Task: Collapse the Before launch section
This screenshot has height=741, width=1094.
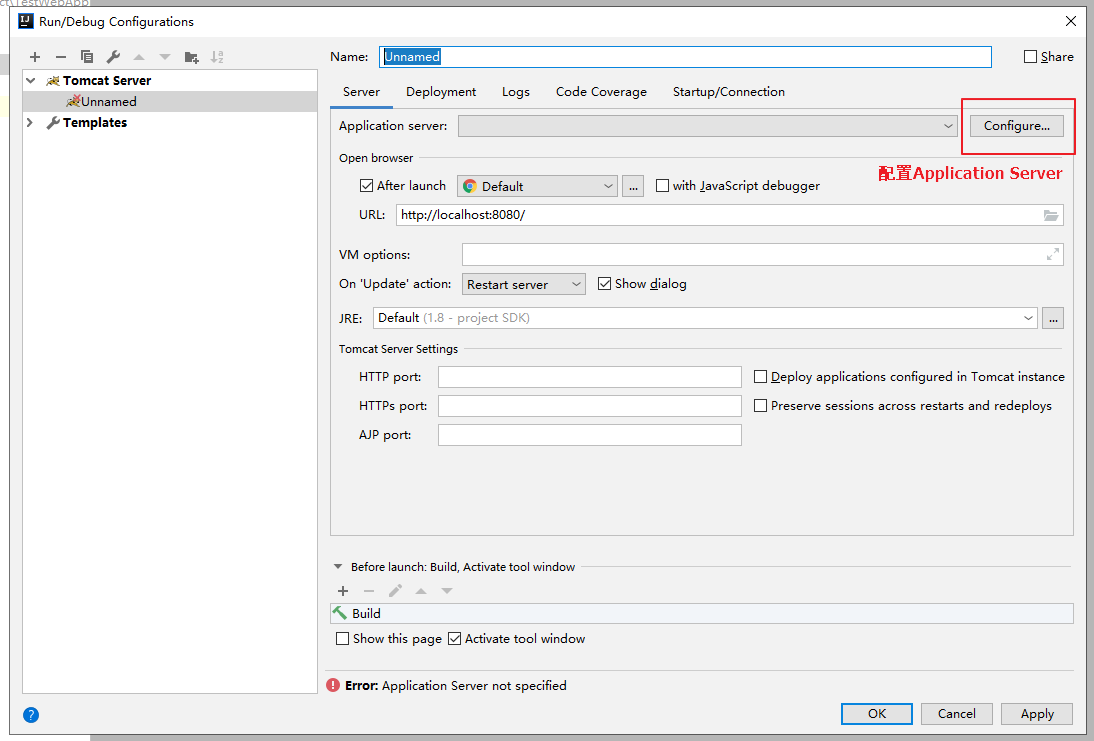Action: [x=338, y=567]
